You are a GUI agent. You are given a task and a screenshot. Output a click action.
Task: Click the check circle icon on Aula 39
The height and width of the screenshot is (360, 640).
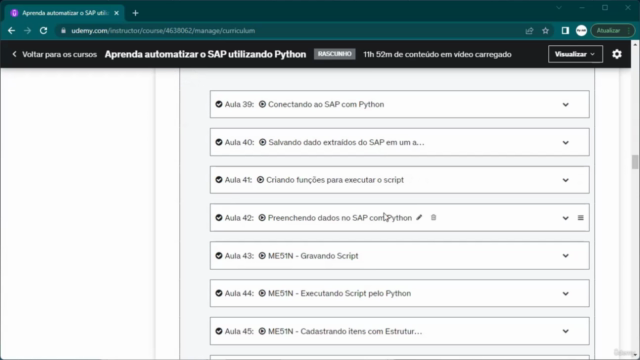[x=219, y=104]
